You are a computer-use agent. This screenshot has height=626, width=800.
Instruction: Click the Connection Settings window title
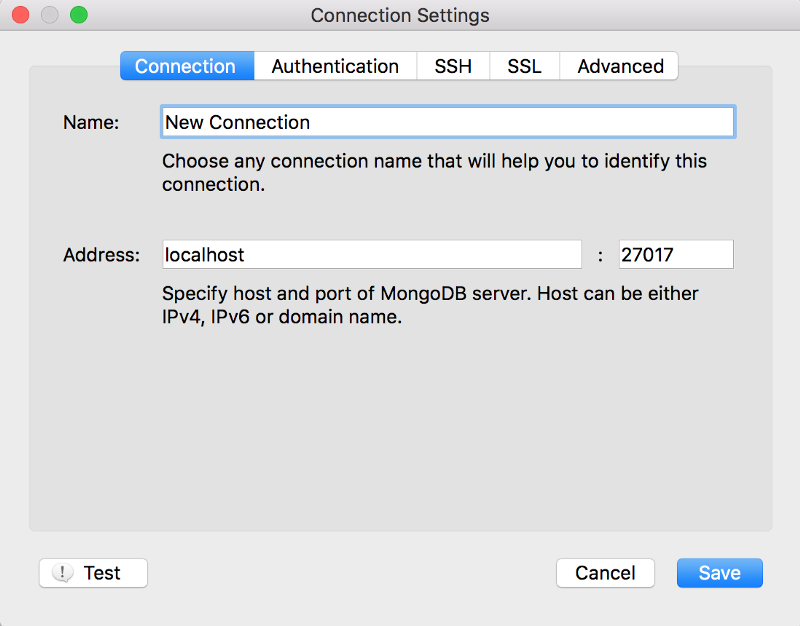[400, 16]
